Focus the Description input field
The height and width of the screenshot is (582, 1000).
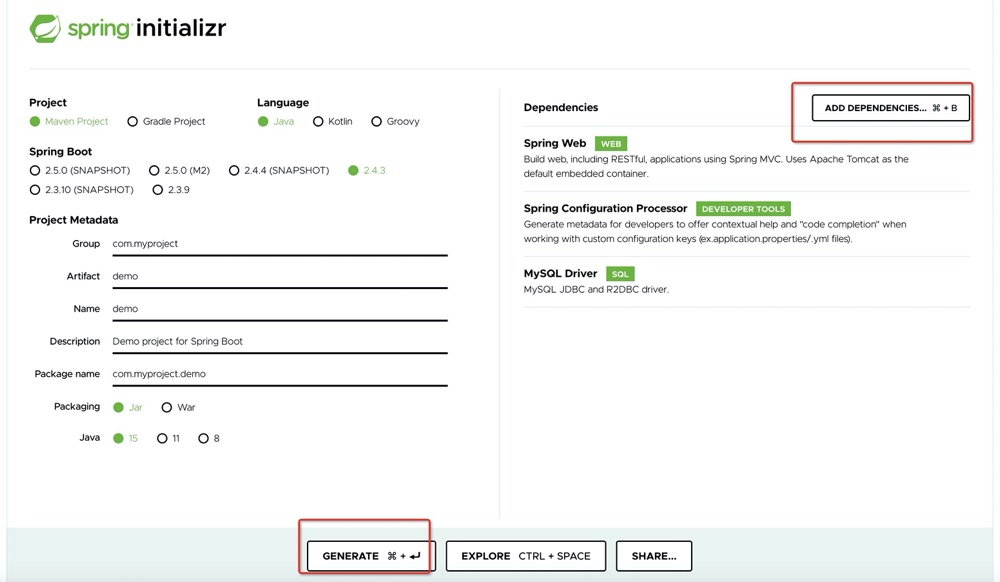[x=280, y=342]
